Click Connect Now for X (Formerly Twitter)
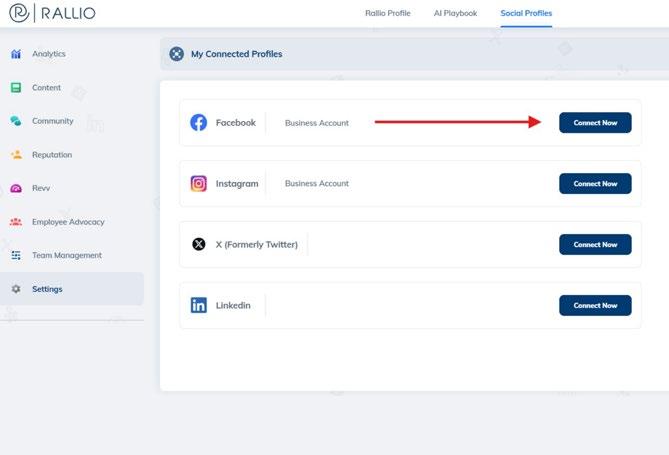Viewport: 669px width, 455px height. click(595, 245)
